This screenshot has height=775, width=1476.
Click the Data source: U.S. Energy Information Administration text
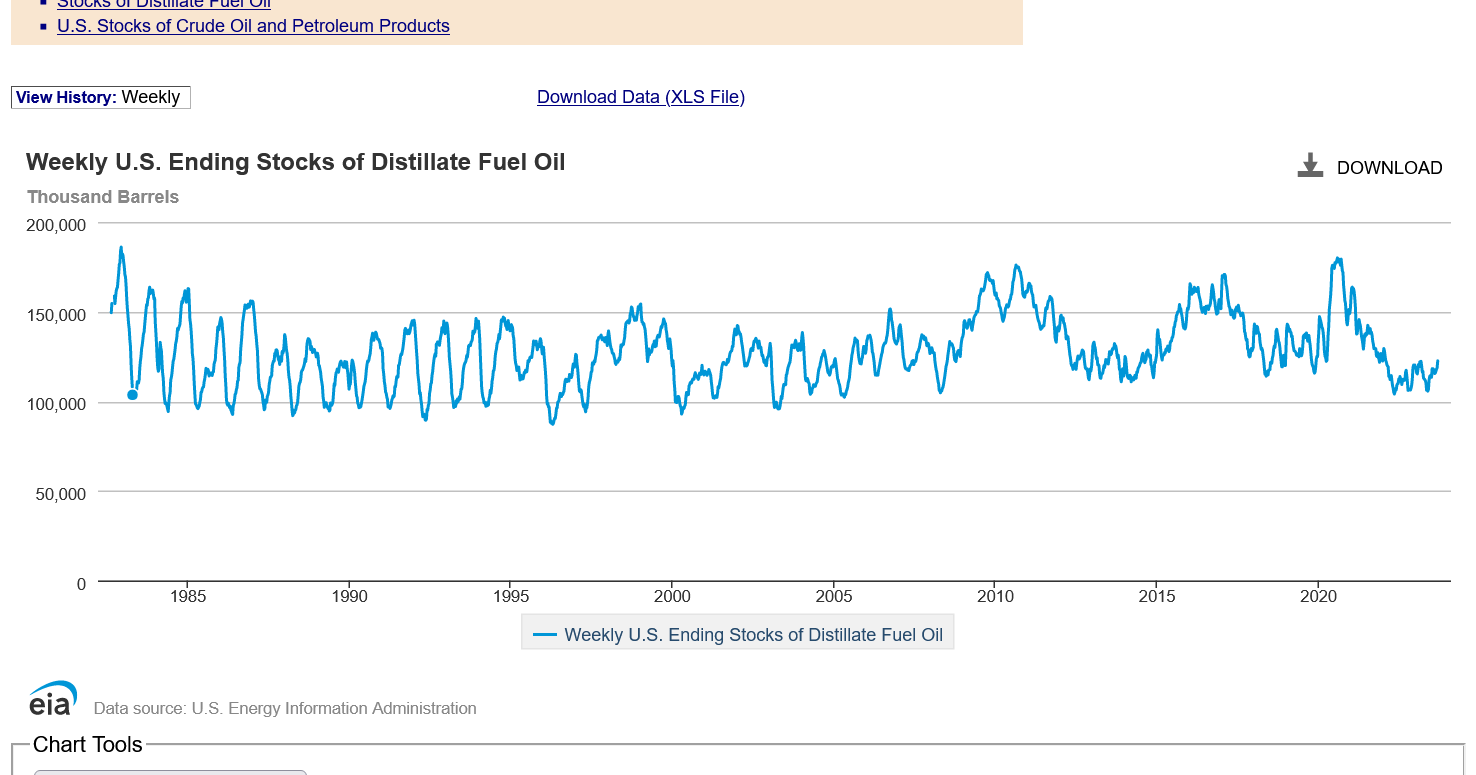[x=285, y=708]
